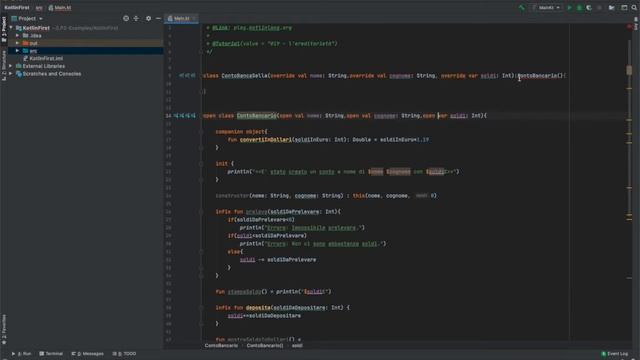
Task: Click ContoBancario() in the editor breadcrumbs
Action: click(x=264, y=345)
